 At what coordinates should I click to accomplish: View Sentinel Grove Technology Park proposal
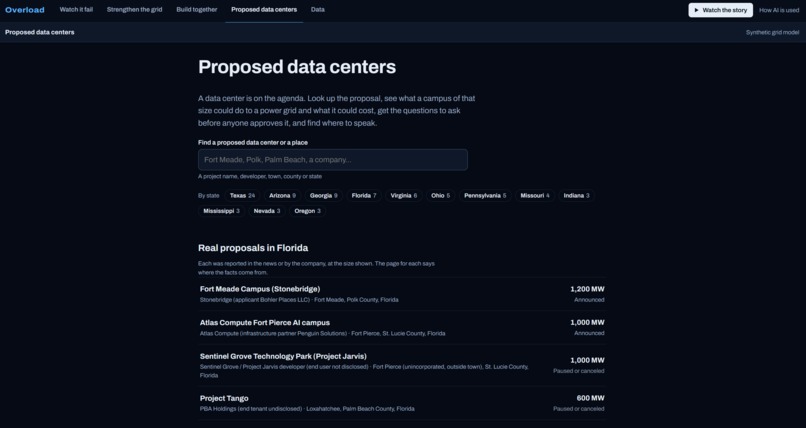pyautogui.click(x=402, y=365)
